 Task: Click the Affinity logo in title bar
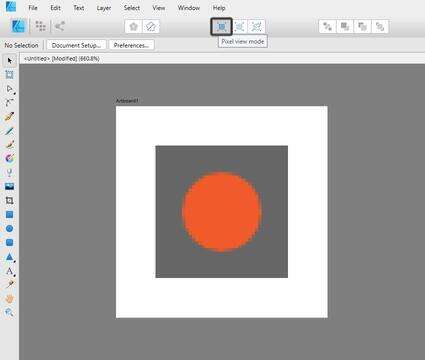[x=11, y=6]
